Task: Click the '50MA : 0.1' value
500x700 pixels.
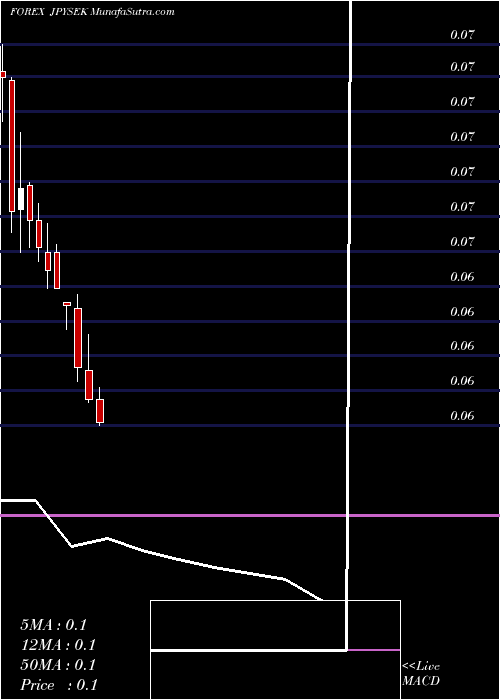Action: point(58,665)
